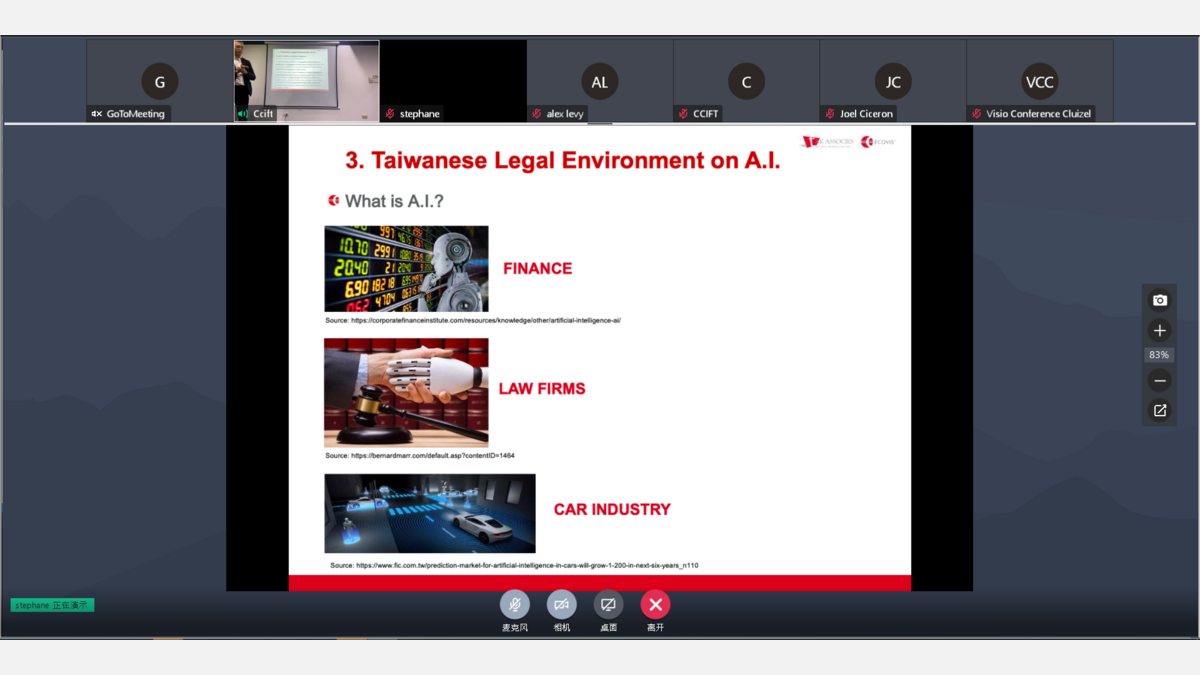Select stephane's black video tile
Image resolution: width=1200 pixels, height=675 pixels.
[453, 76]
